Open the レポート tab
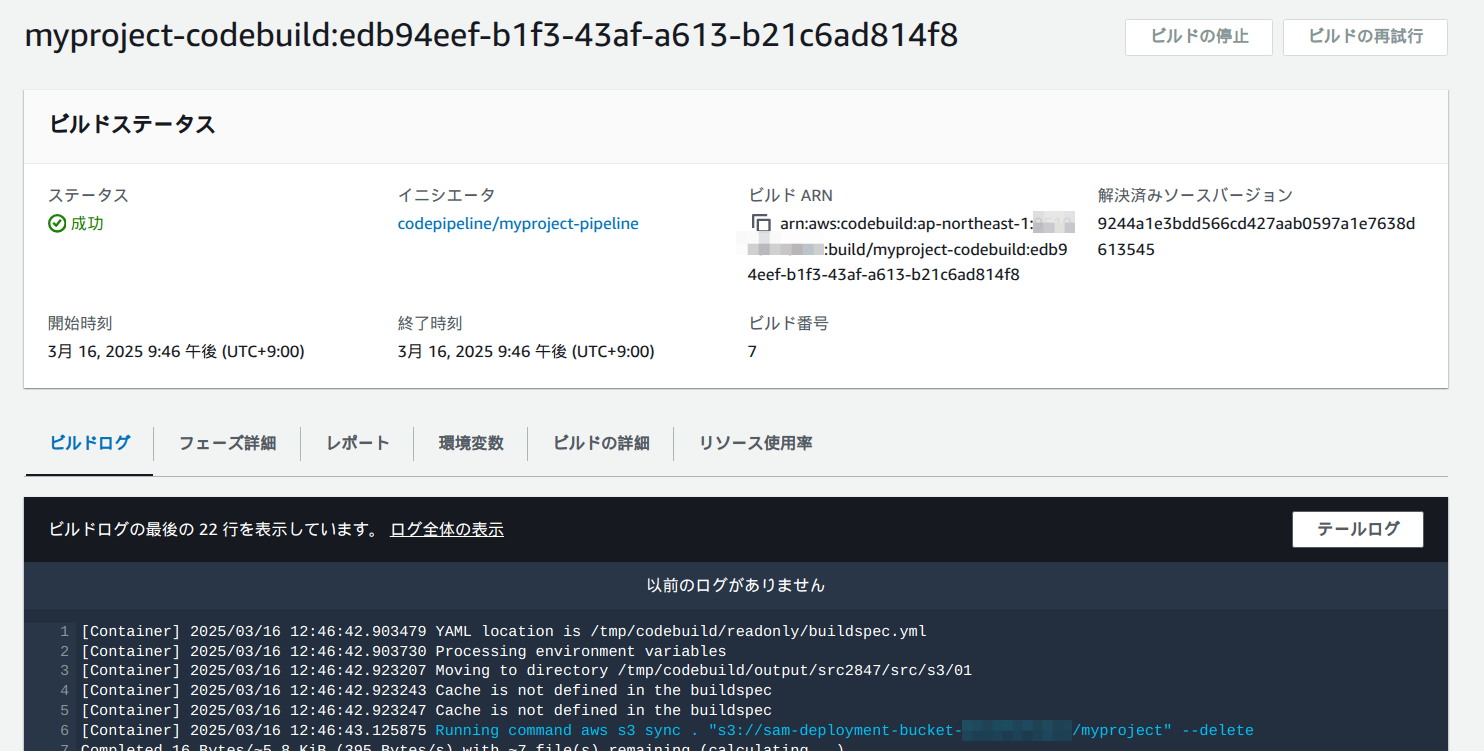This screenshot has width=1484, height=751. [357, 443]
